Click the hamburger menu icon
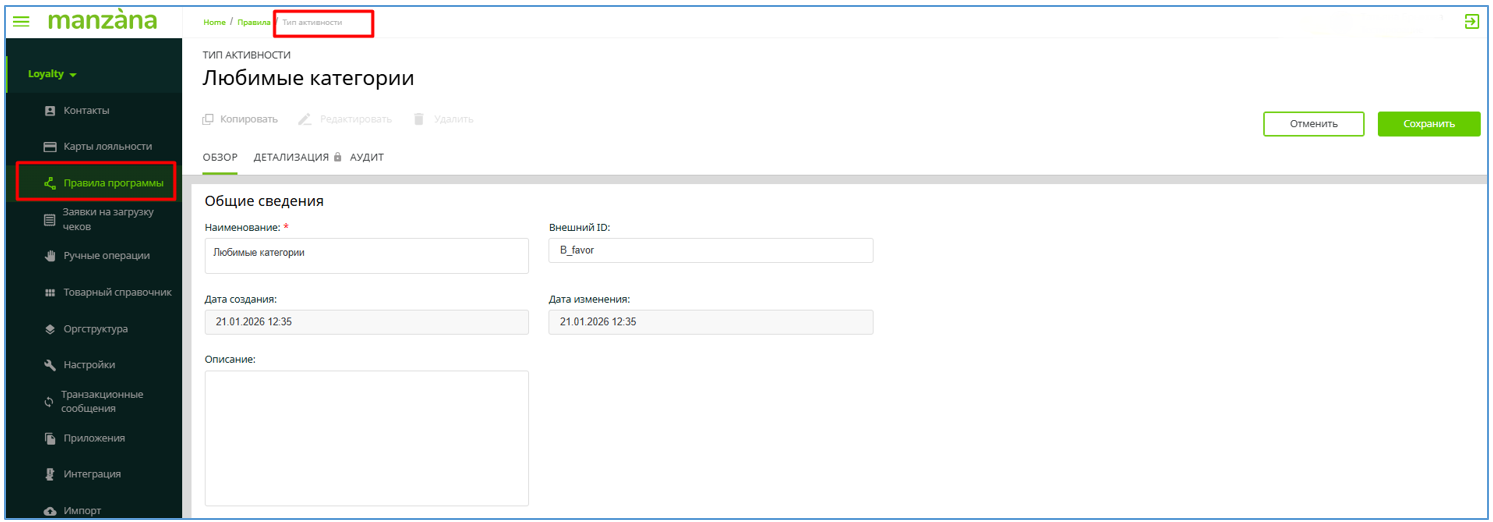The width and height of the screenshot is (1493, 522). (21, 21)
